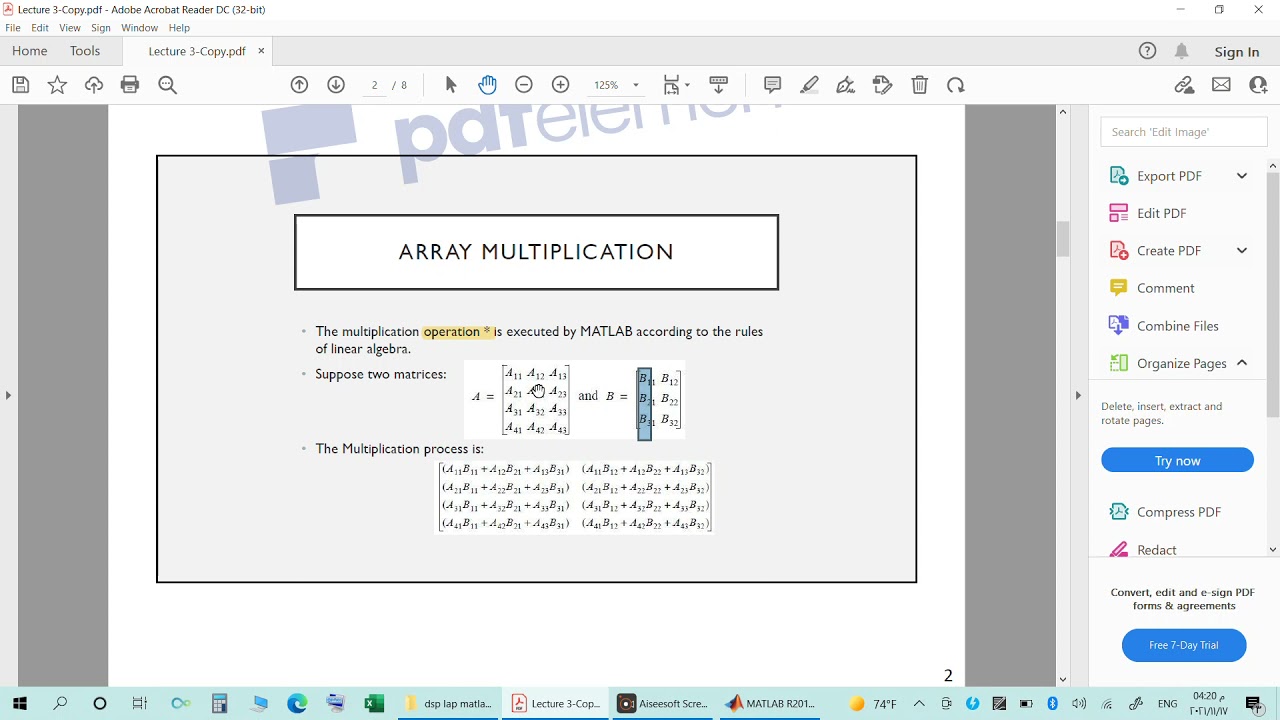
Task: Open the fit page options icon
Action: coord(676,85)
